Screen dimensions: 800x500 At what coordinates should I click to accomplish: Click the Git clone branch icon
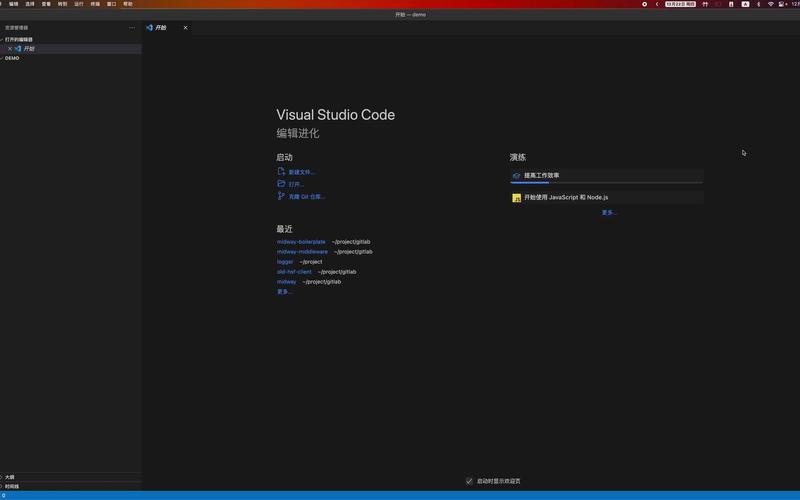coord(281,196)
